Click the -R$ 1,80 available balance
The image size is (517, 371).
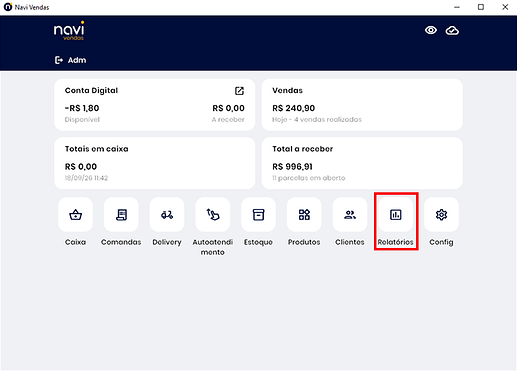coord(82,108)
